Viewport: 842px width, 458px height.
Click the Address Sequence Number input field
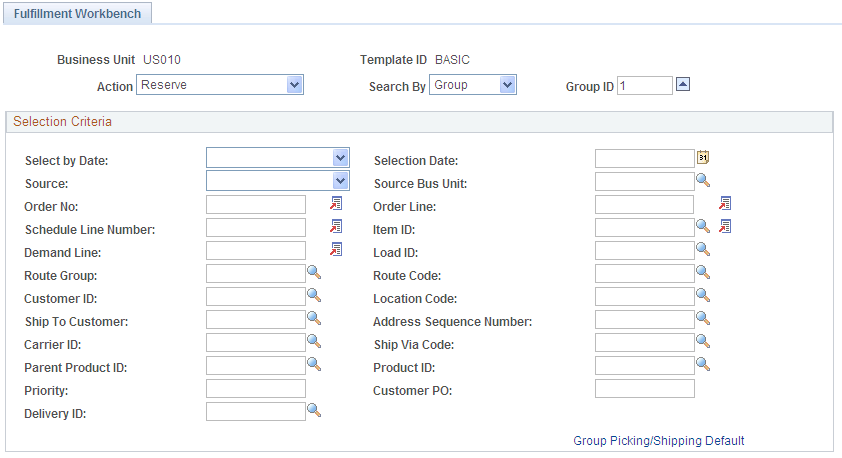click(x=644, y=320)
